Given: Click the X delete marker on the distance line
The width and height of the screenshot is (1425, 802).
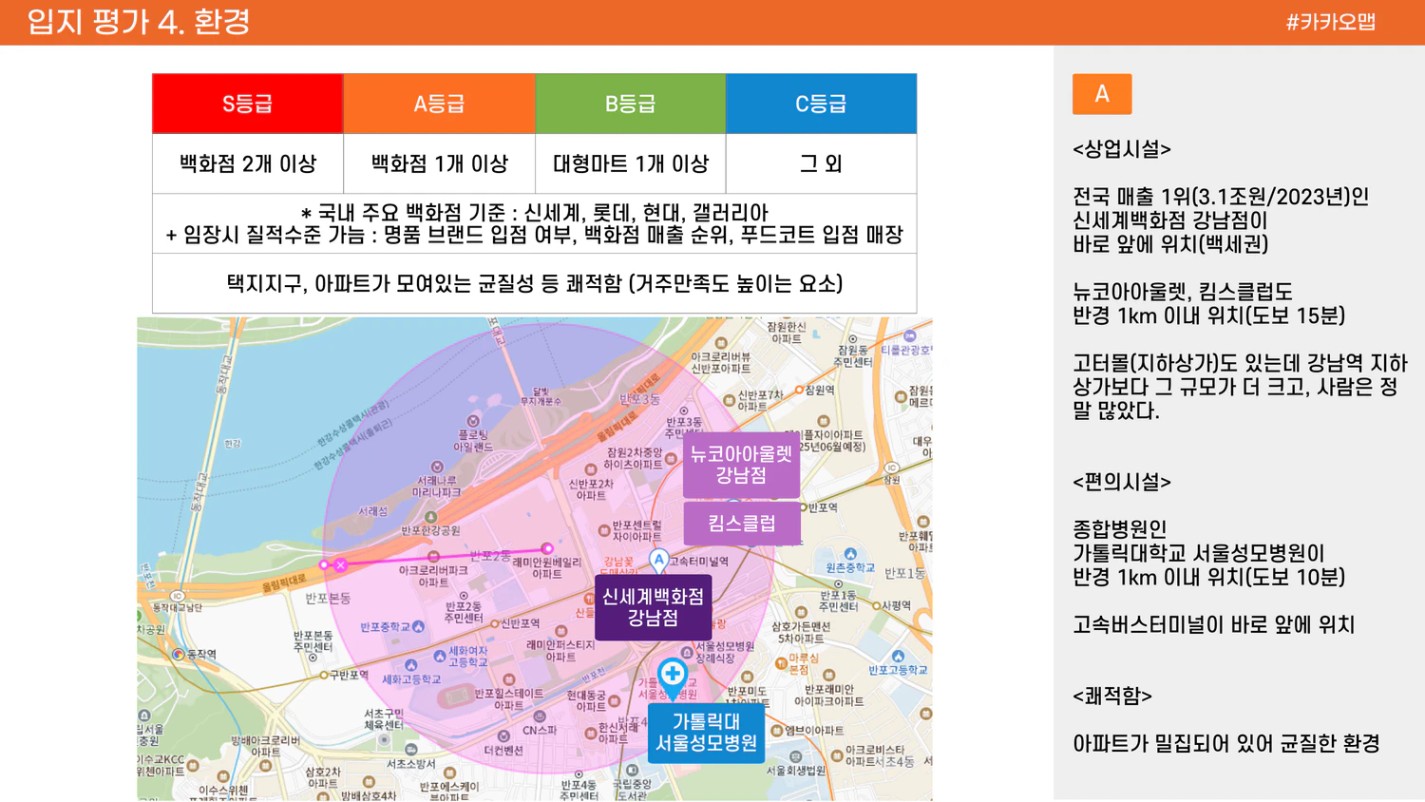Looking at the screenshot, I should [340, 565].
